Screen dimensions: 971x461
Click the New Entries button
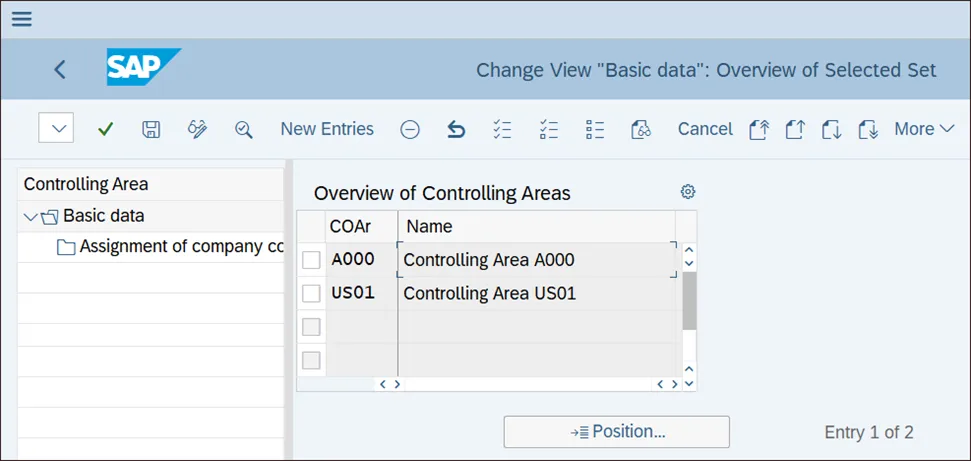[327, 129]
